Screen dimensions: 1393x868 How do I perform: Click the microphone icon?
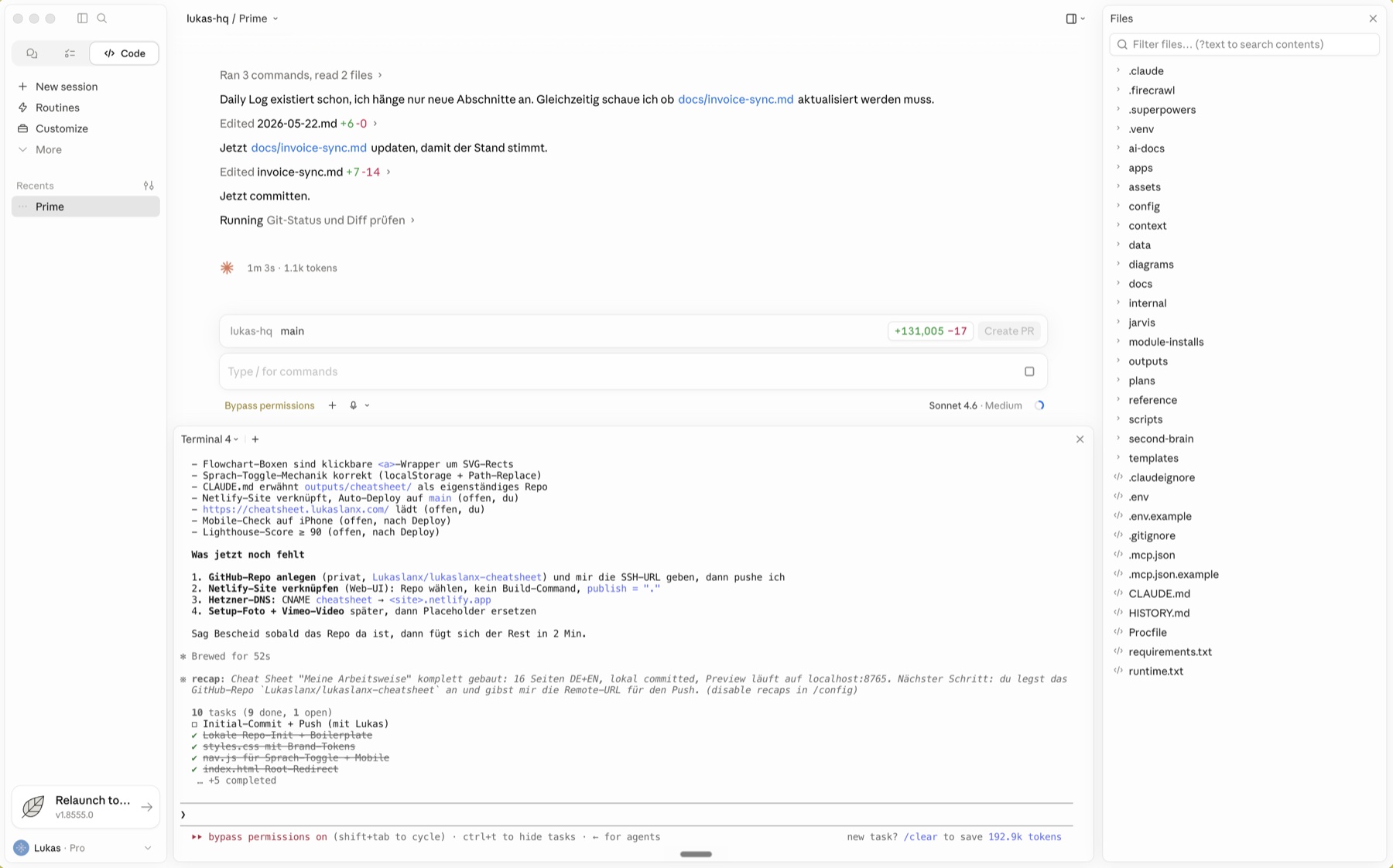pyautogui.click(x=353, y=405)
